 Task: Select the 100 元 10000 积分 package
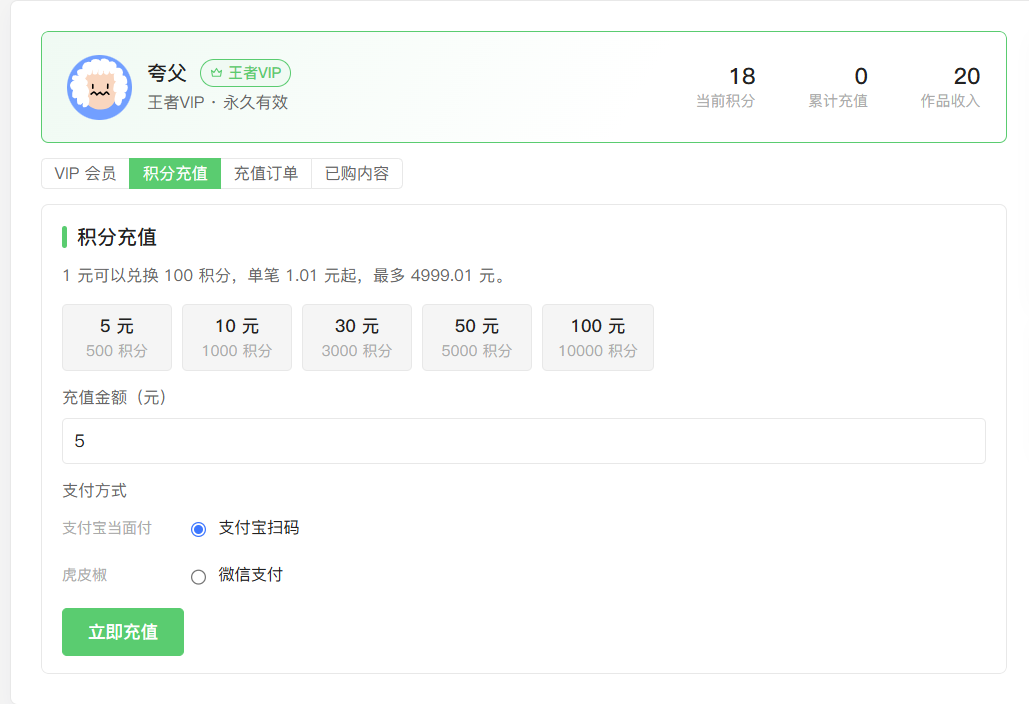(598, 337)
